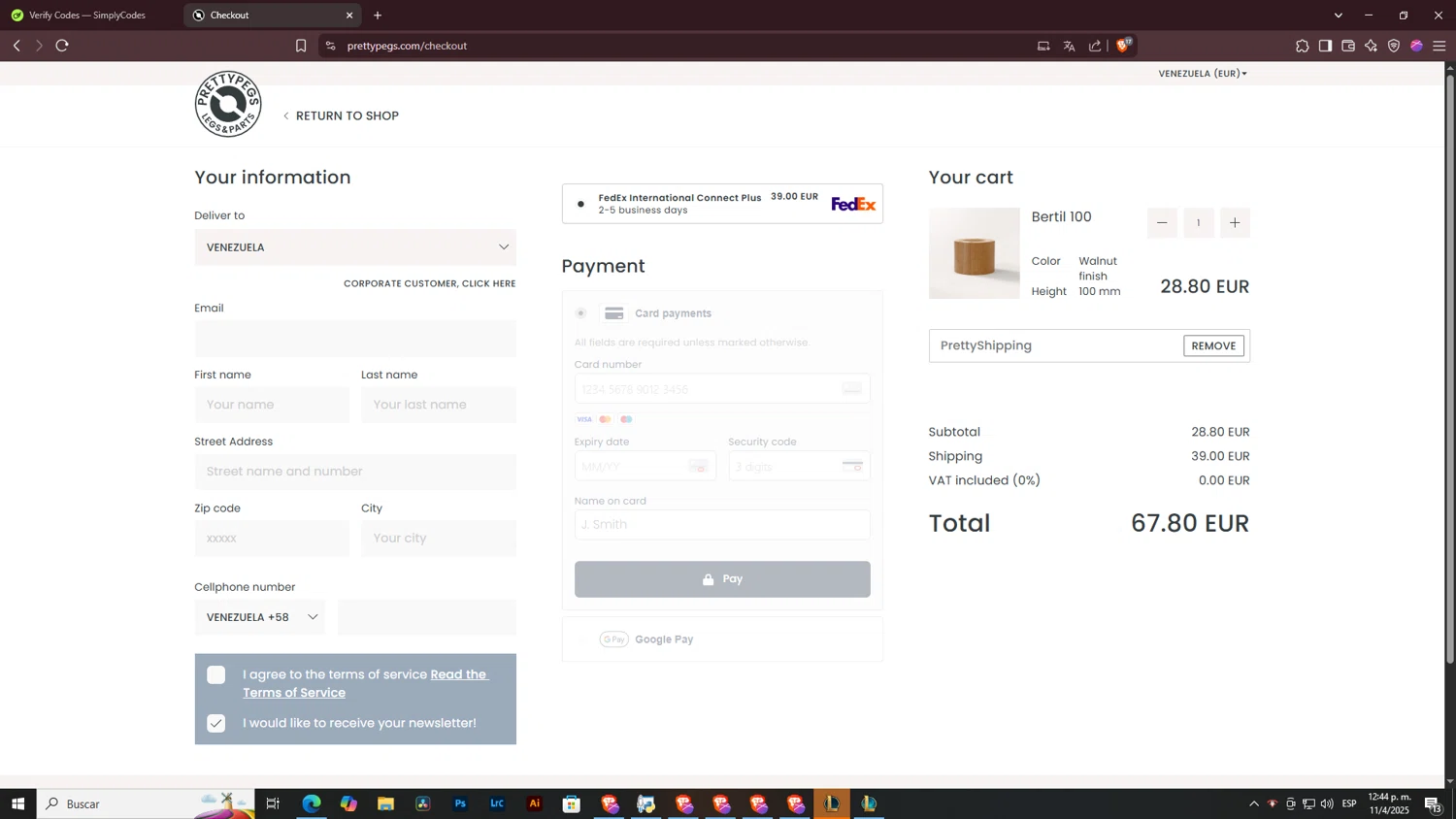Viewport: 1456px width, 819px height.
Task: Launch Photoshop from the taskbar
Action: [460, 803]
